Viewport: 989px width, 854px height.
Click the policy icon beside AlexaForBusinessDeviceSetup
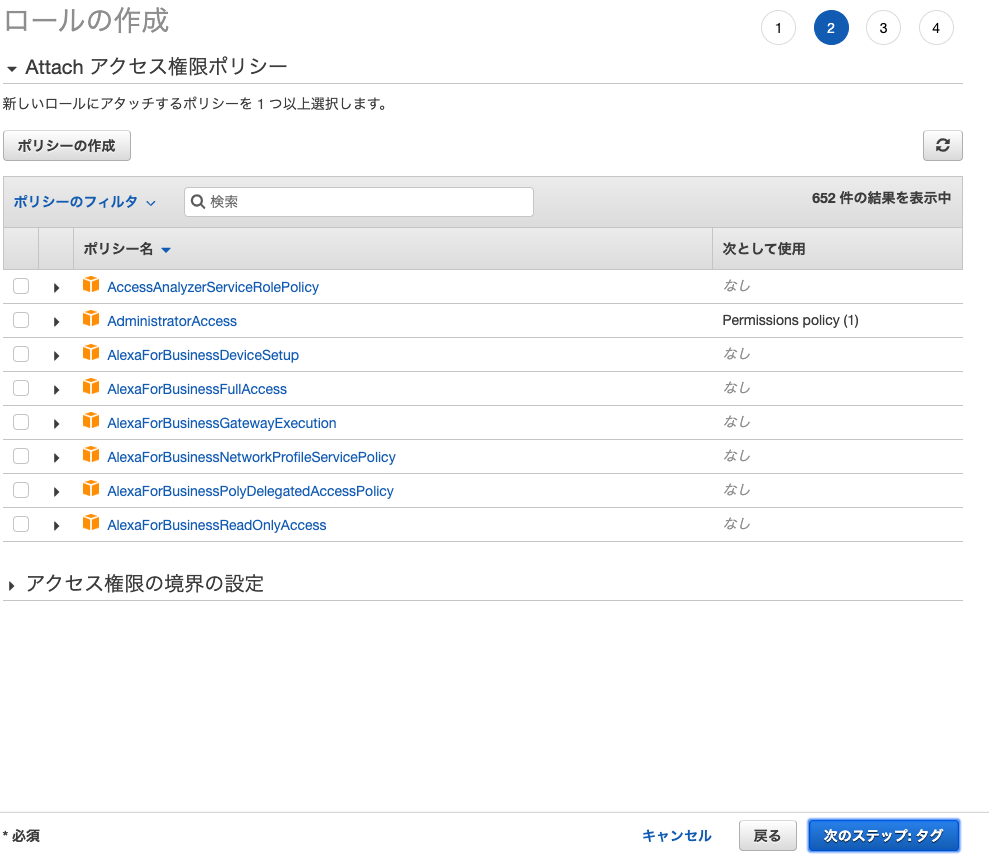click(91, 354)
